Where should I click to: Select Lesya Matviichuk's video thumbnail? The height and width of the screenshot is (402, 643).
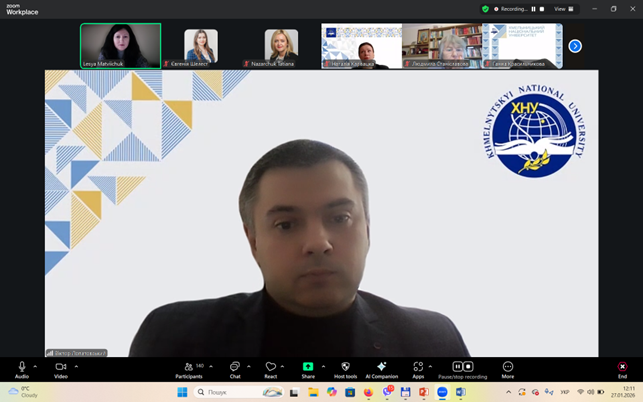coord(120,45)
